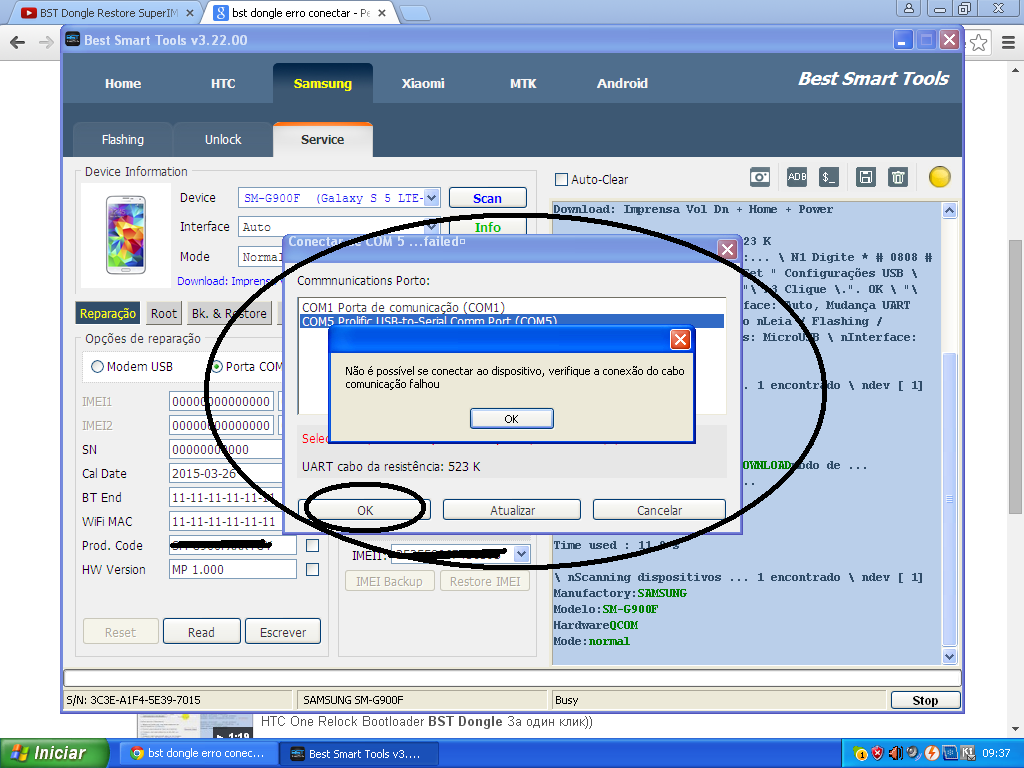Select the Modem USB radio button
Image resolution: width=1024 pixels, height=768 pixels.
pyautogui.click(x=97, y=367)
